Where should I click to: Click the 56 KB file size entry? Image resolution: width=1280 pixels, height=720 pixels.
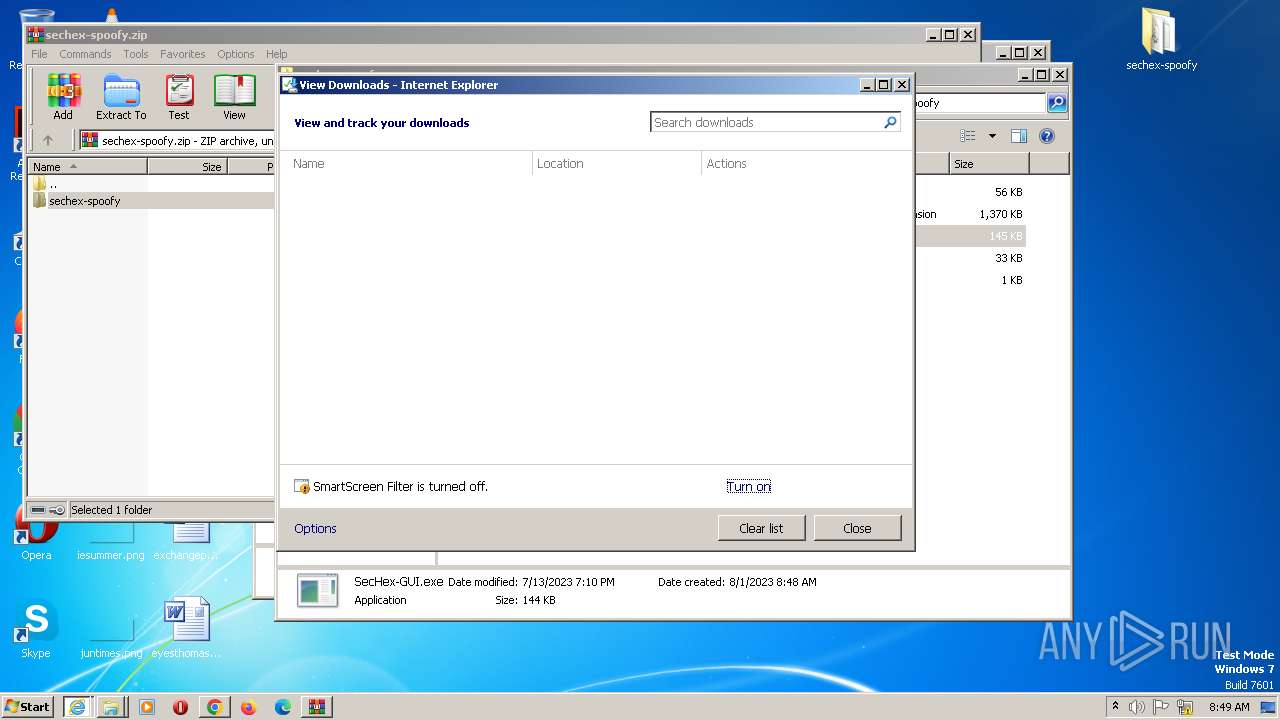(1008, 192)
